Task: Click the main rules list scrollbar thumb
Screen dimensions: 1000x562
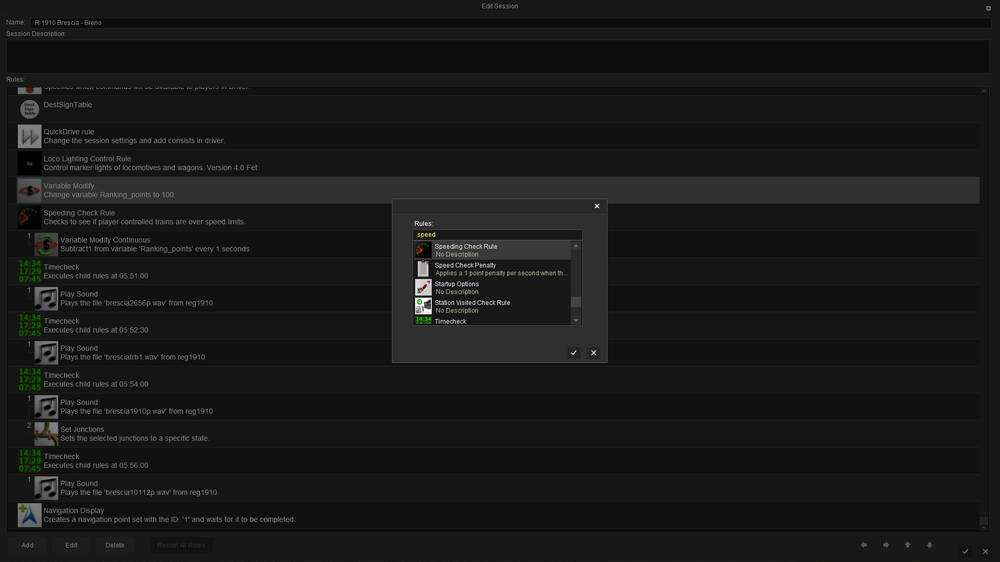Action: pos(984,521)
